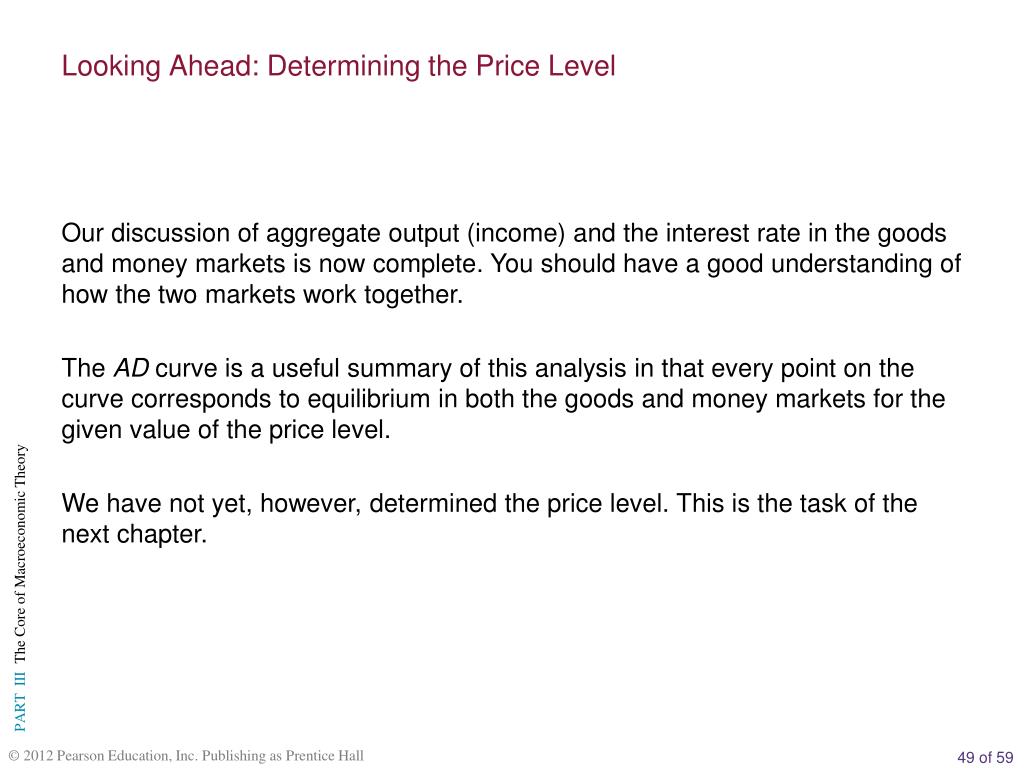Click the vertical 'The Core of Macroeconomic Theory' text

tap(20, 553)
